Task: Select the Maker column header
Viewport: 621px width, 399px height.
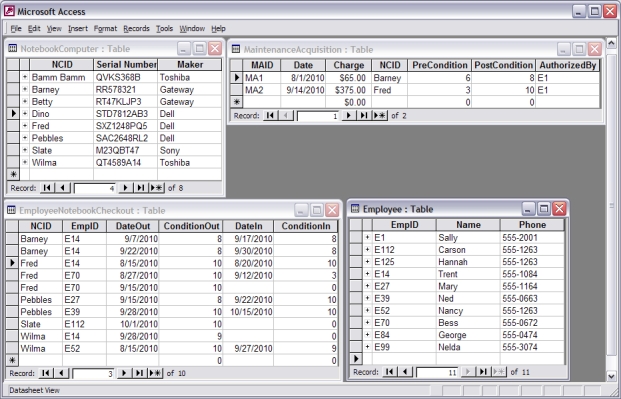Action: pyautogui.click(x=190, y=65)
